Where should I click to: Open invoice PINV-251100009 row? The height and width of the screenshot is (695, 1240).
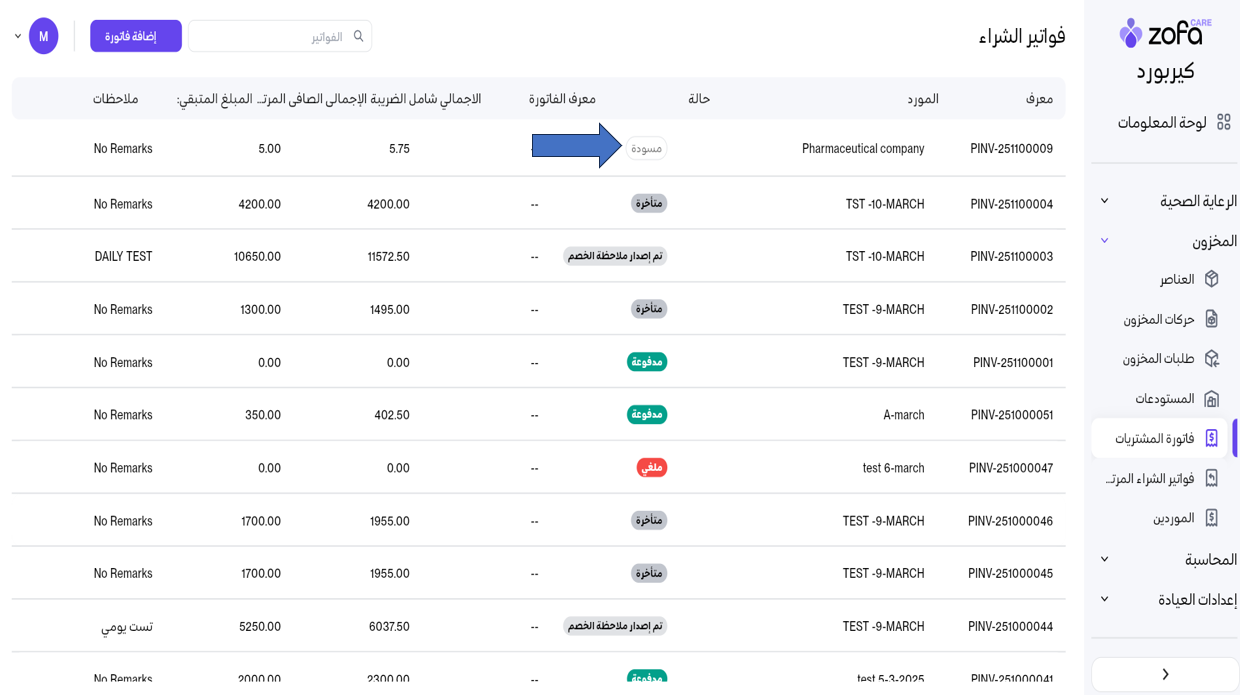pyautogui.click(x=1011, y=149)
